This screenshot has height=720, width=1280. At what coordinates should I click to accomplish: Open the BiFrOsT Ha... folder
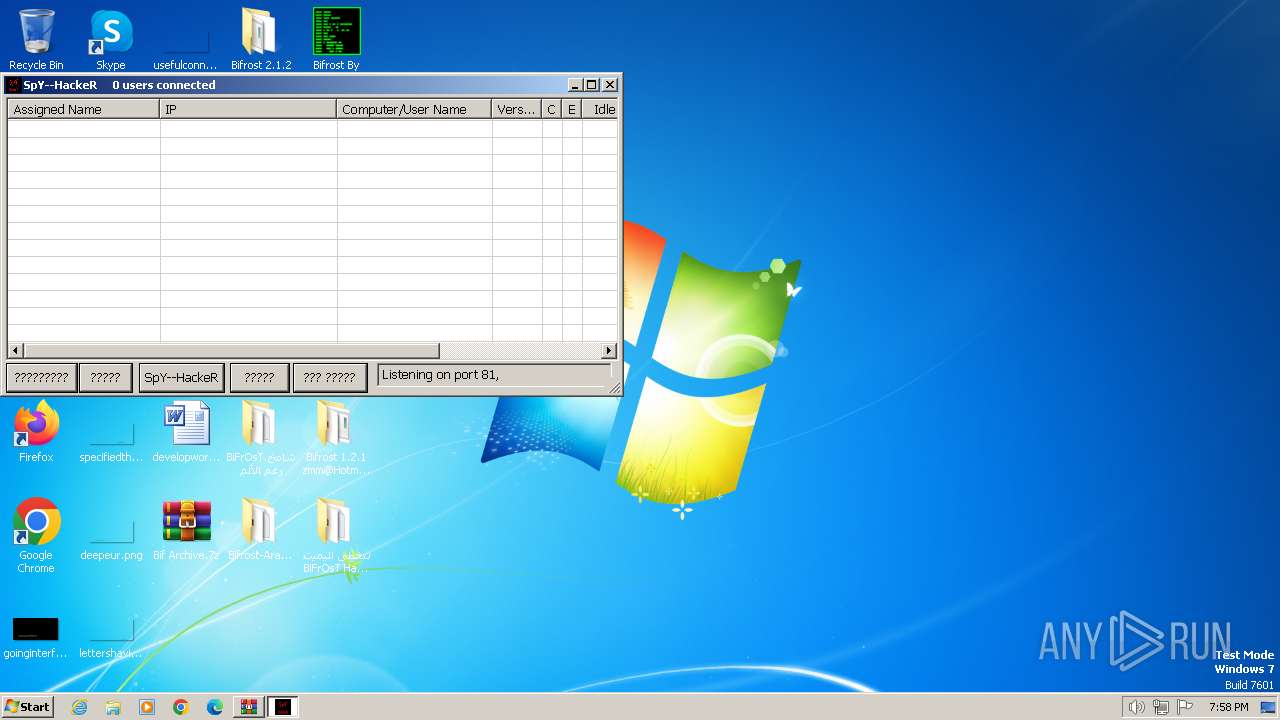(336, 536)
